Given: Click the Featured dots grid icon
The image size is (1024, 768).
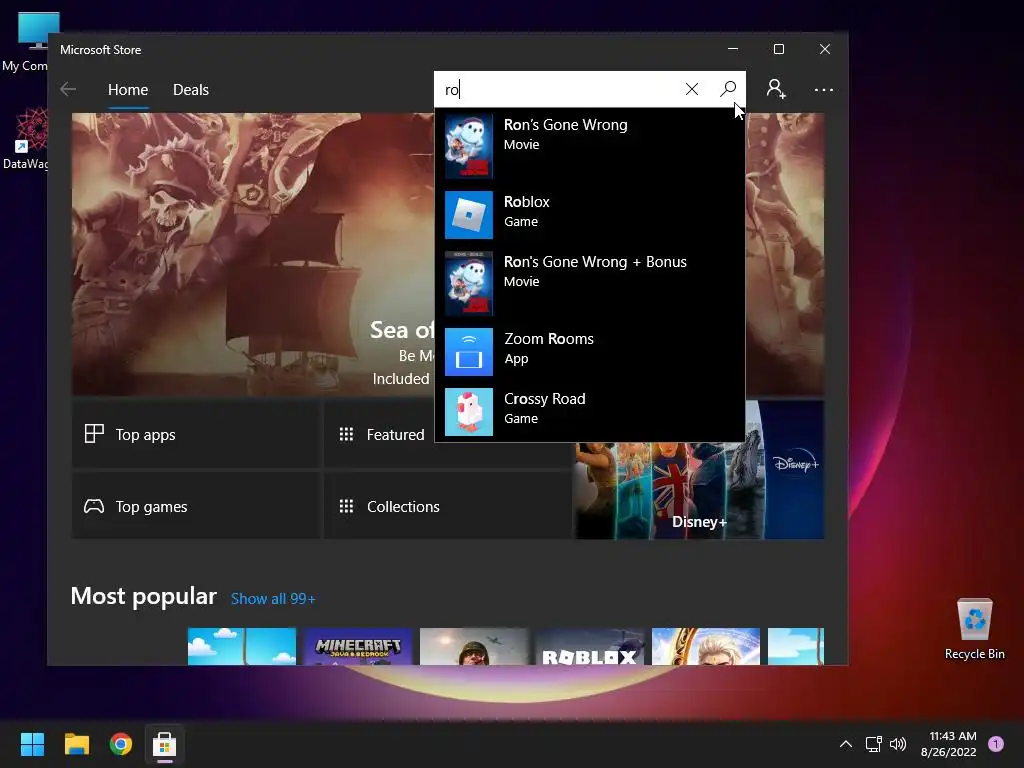Looking at the screenshot, I should click(346, 434).
